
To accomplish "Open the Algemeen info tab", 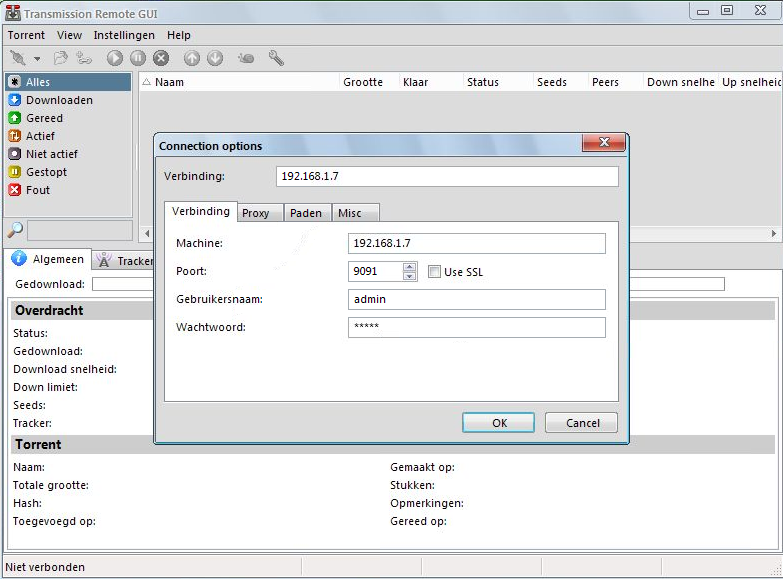I will point(49,259).
